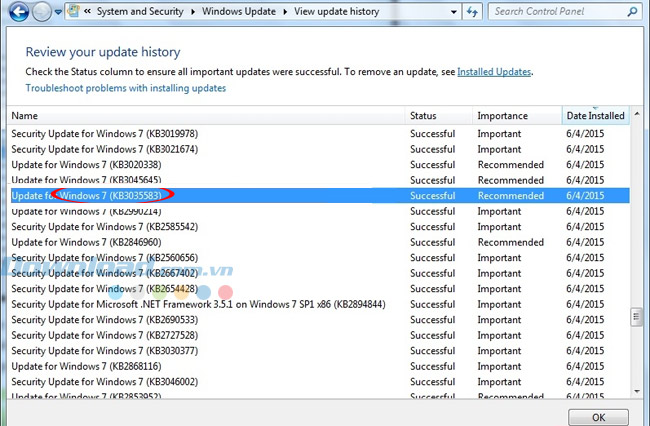This screenshot has width=650, height=426.
Task: Click the OK button
Action: tap(598, 417)
